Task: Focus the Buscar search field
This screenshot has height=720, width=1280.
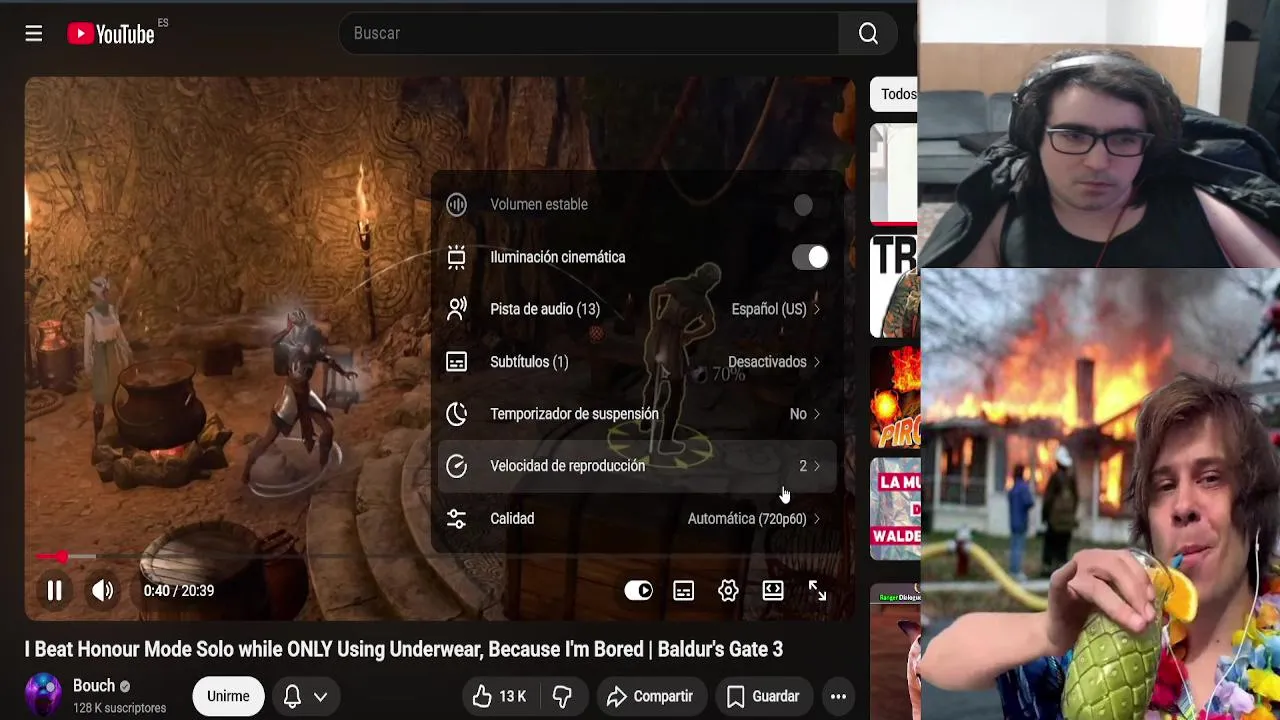Action: [589, 34]
